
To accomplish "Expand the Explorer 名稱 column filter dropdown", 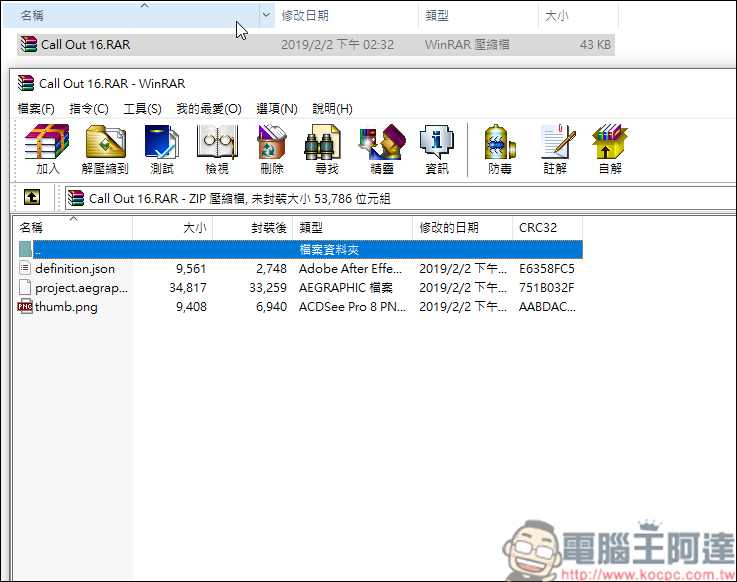I will coord(266,15).
